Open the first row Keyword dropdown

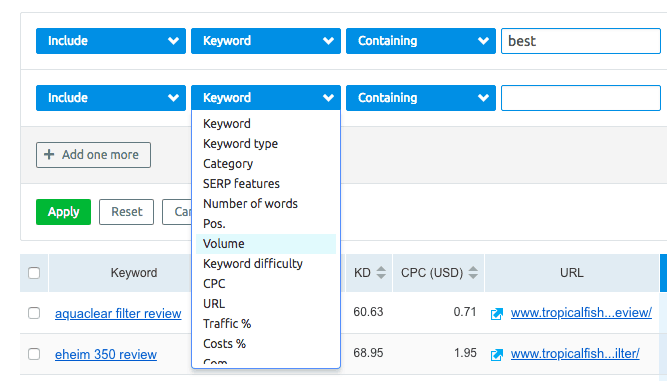[x=266, y=41]
